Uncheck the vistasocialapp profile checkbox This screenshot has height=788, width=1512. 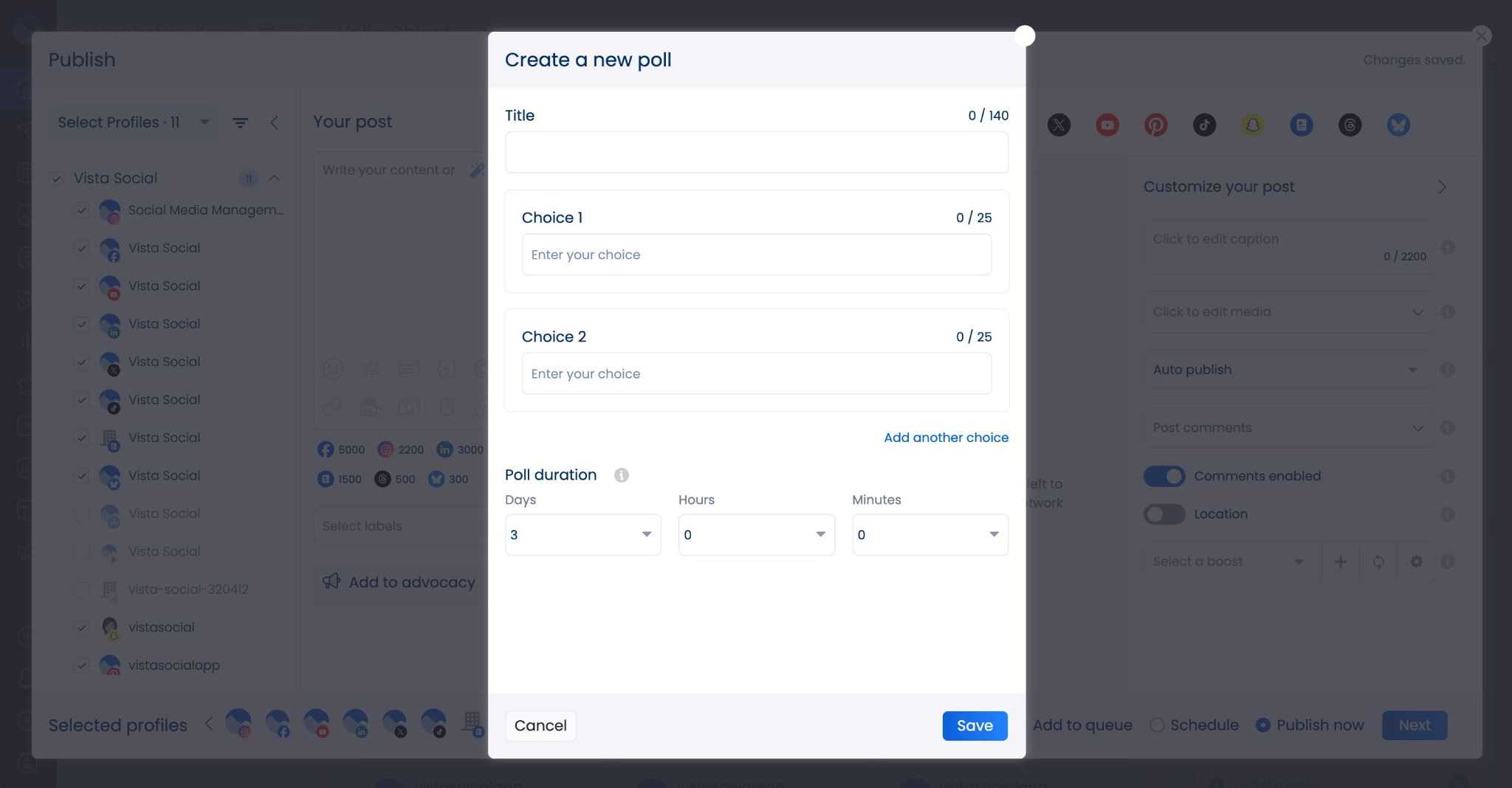[82, 666]
